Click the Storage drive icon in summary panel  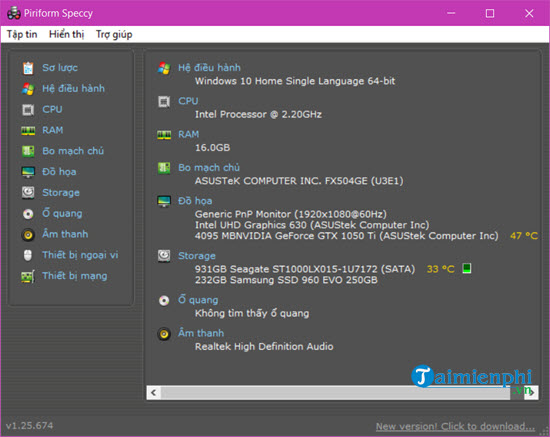(164, 256)
